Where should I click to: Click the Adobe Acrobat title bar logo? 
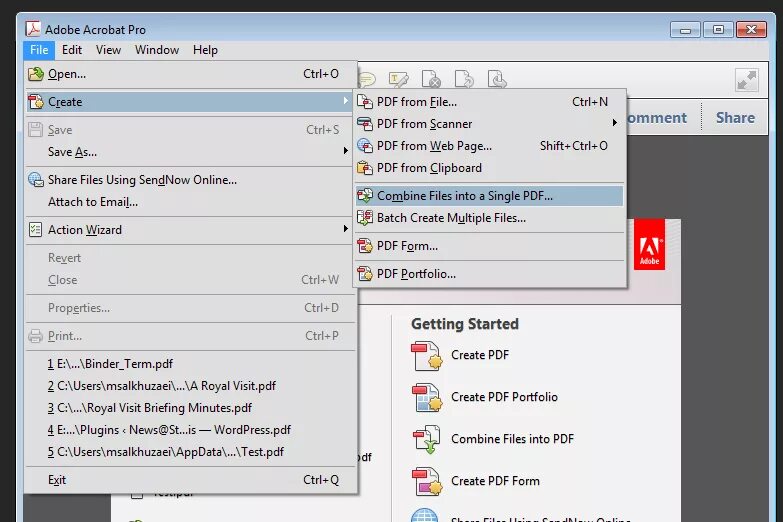(33, 29)
